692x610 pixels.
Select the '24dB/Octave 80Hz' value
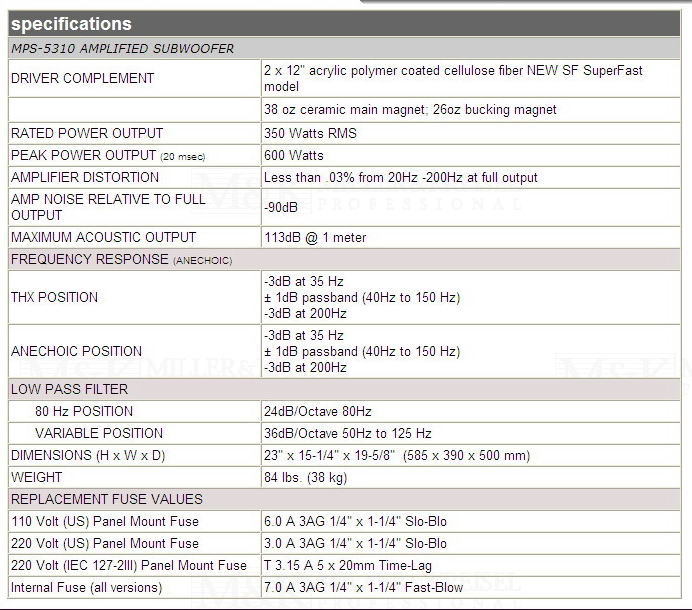click(x=318, y=411)
